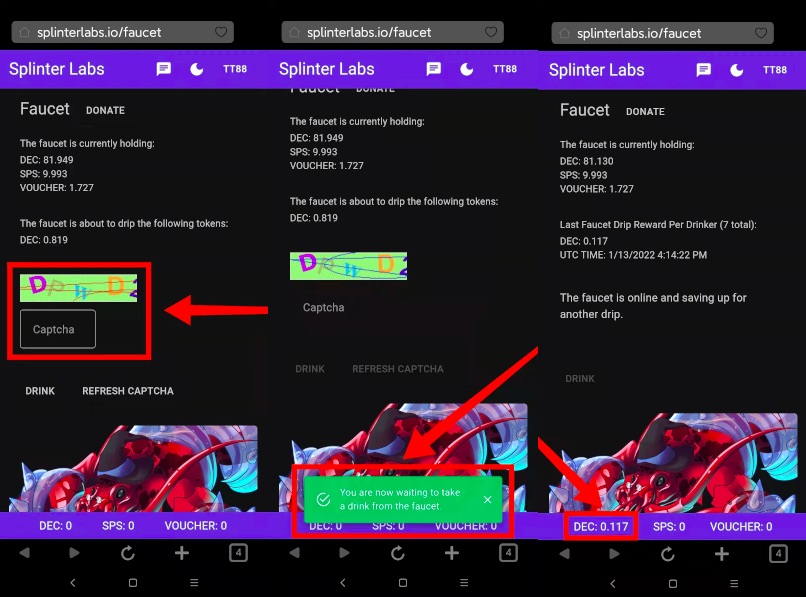Add new tab on the bordered-Captcha page
This screenshot has height=597, width=806.
tap(181, 553)
